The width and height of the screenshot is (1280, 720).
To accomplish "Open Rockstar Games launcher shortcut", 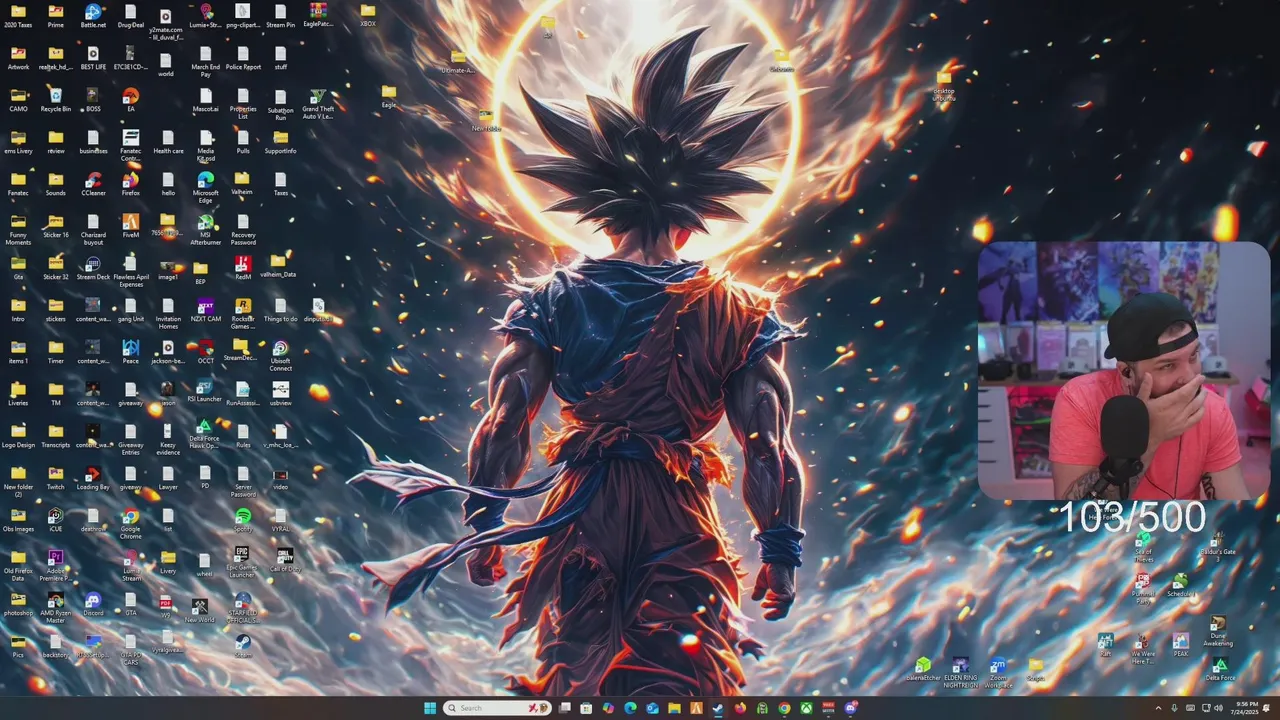I will pyautogui.click(x=243, y=313).
